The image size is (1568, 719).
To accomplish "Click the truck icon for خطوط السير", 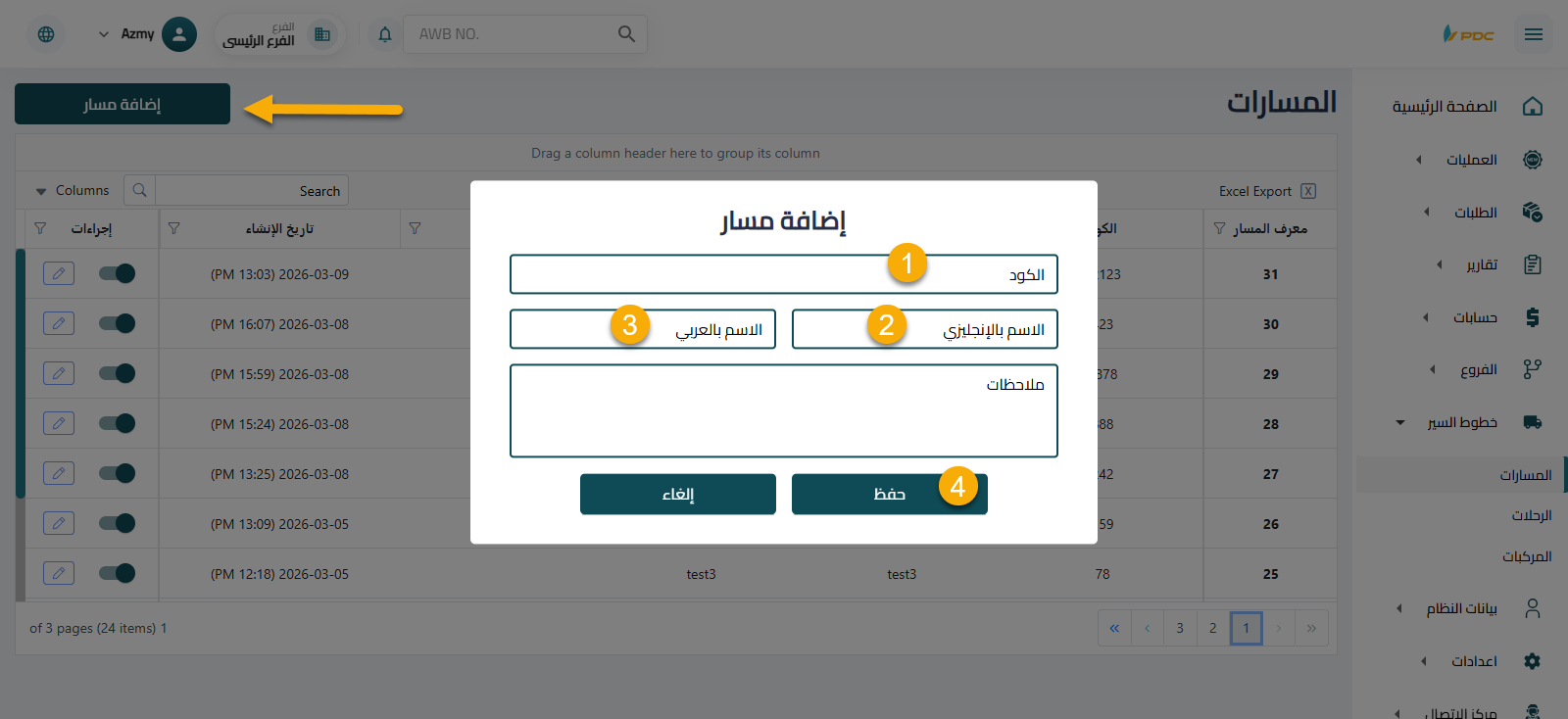I will pos(1532,421).
